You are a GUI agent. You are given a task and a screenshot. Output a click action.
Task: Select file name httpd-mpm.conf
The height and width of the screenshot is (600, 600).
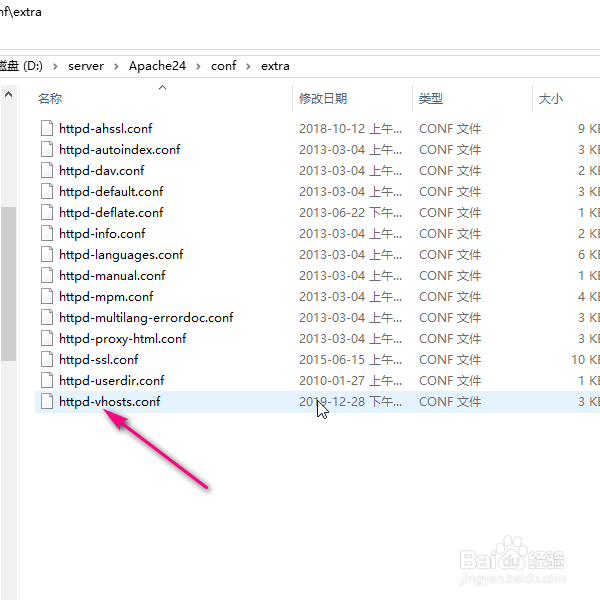pos(106,297)
